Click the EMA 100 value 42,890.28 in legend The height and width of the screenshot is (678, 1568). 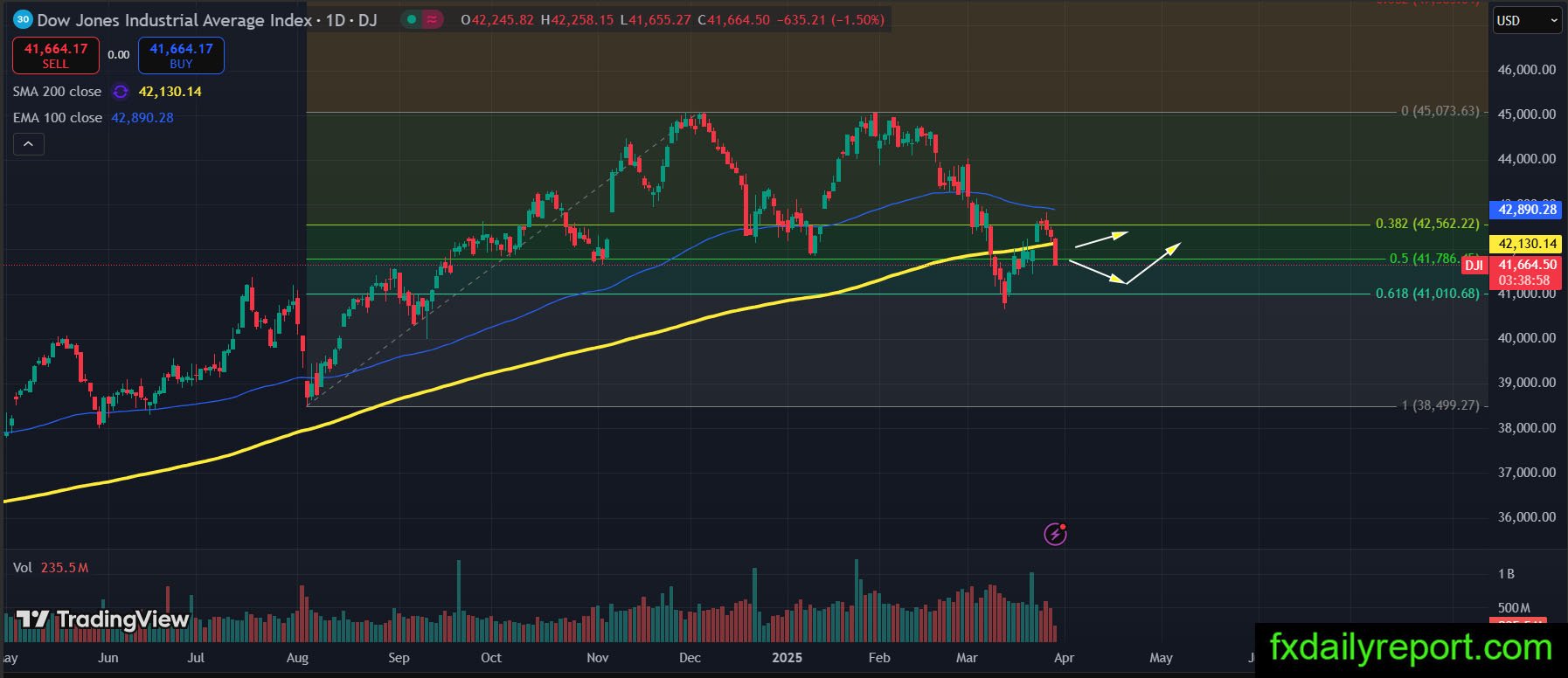(142, 118)
